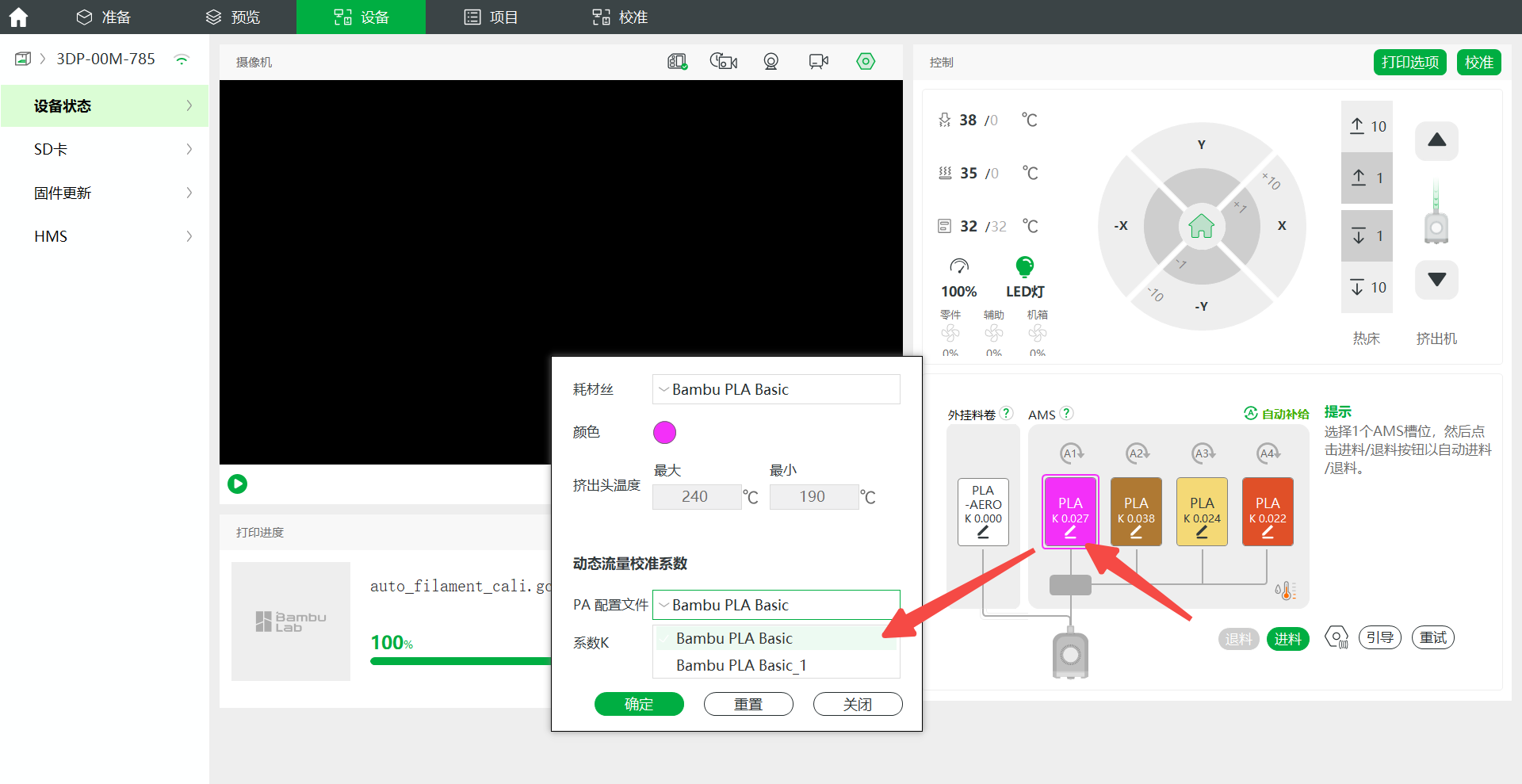This screenshot has width=1522, height=784.
Task: Toggle the timelapse camera icon
Action: (724, 61)
